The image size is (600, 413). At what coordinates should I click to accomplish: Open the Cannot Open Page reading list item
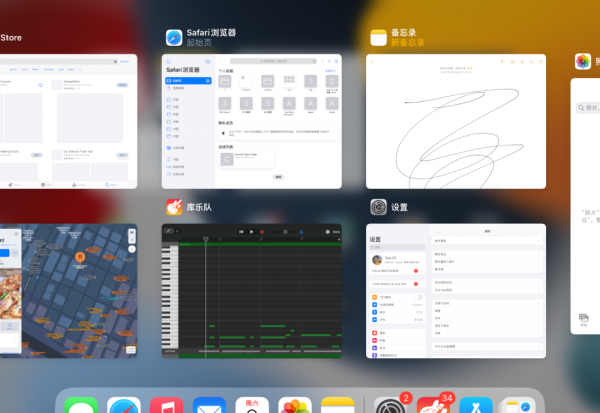point(246,159)
